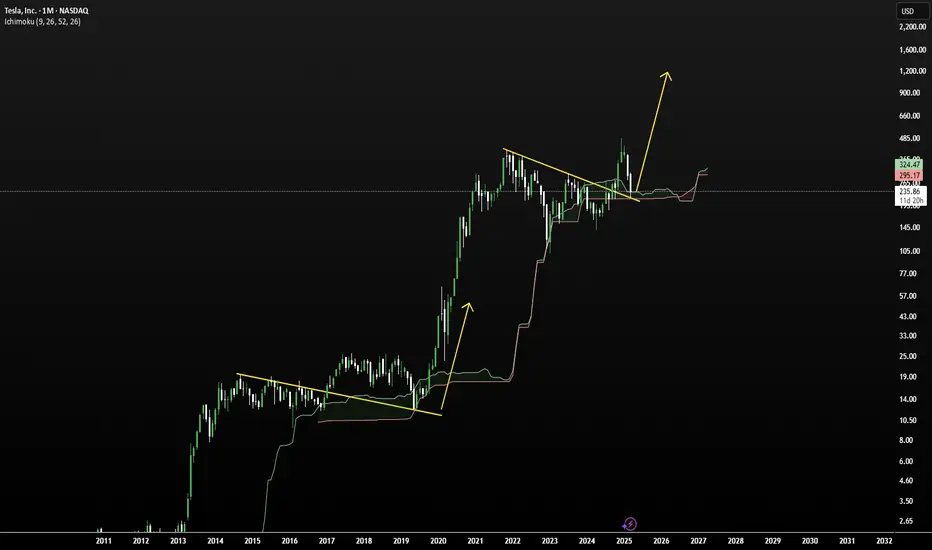The height and width of the screenshot is (550, 932).
Task: Click the 485.00 price axis label
Action: click(x=909, y=139)
